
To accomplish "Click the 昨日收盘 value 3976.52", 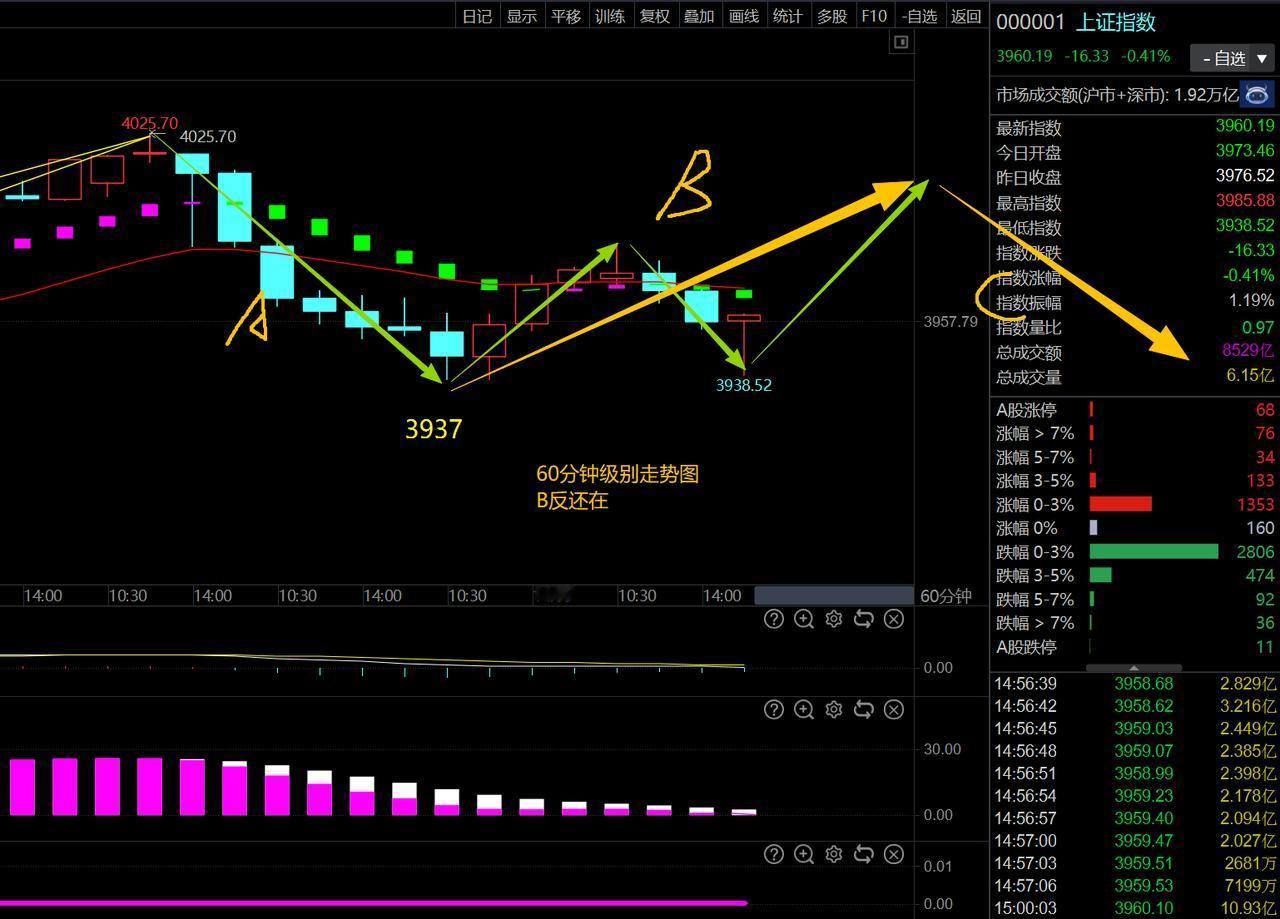I will pos(1245,177).
